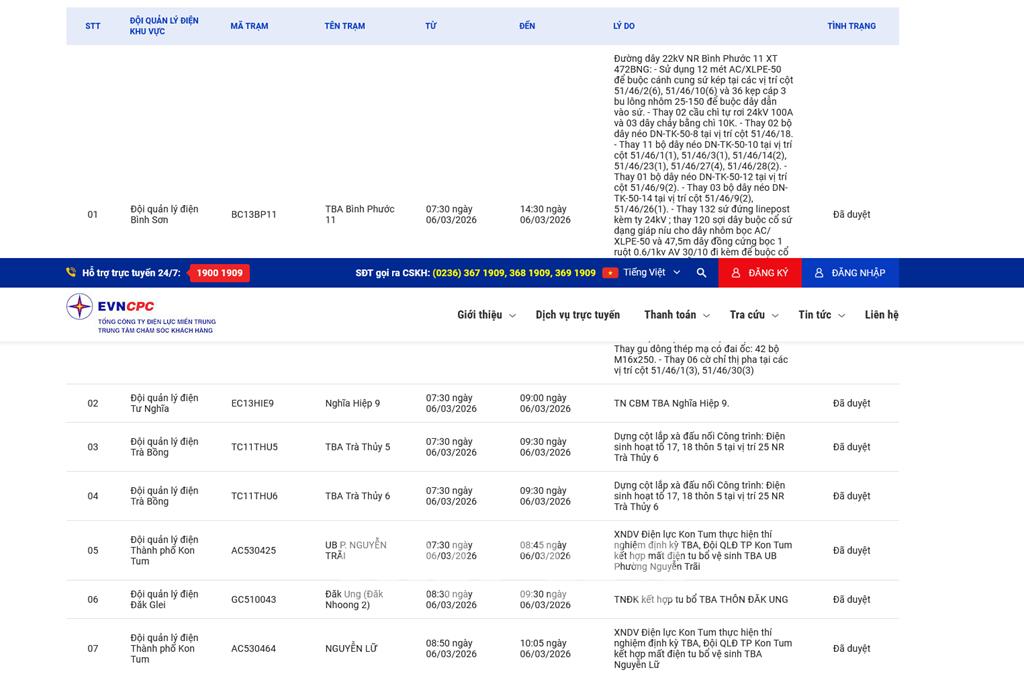Click the TÊN TRẠM column header
The image size is (1024, 676).
coord(345,26)
